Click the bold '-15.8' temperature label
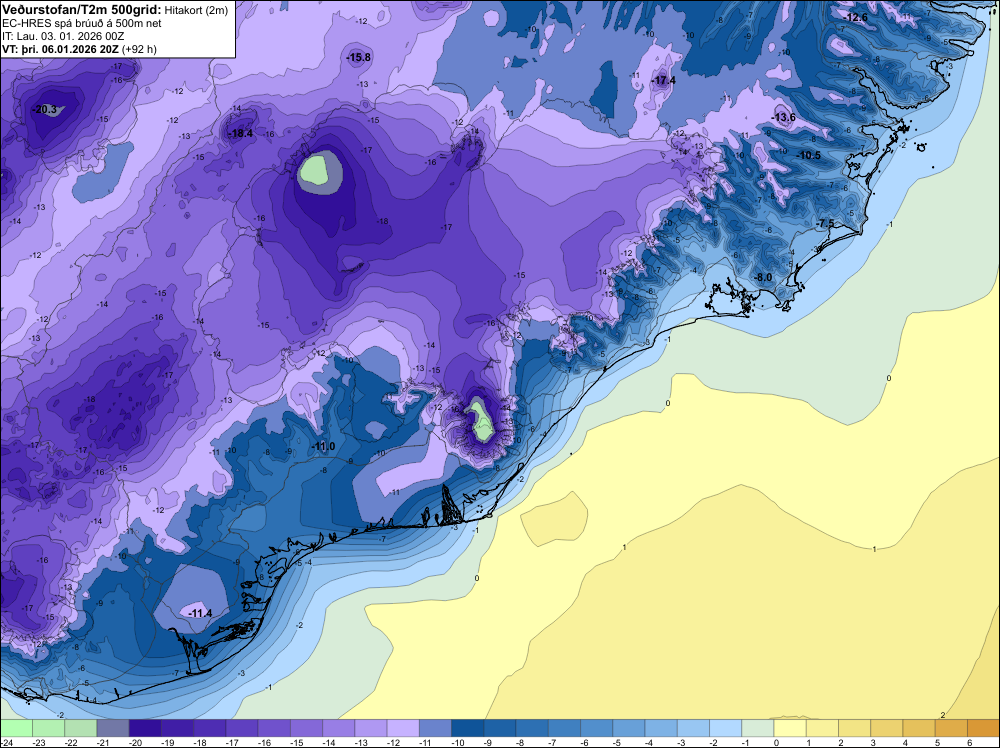This screenshot has height=748, width=1000. (x=358, y=57)
